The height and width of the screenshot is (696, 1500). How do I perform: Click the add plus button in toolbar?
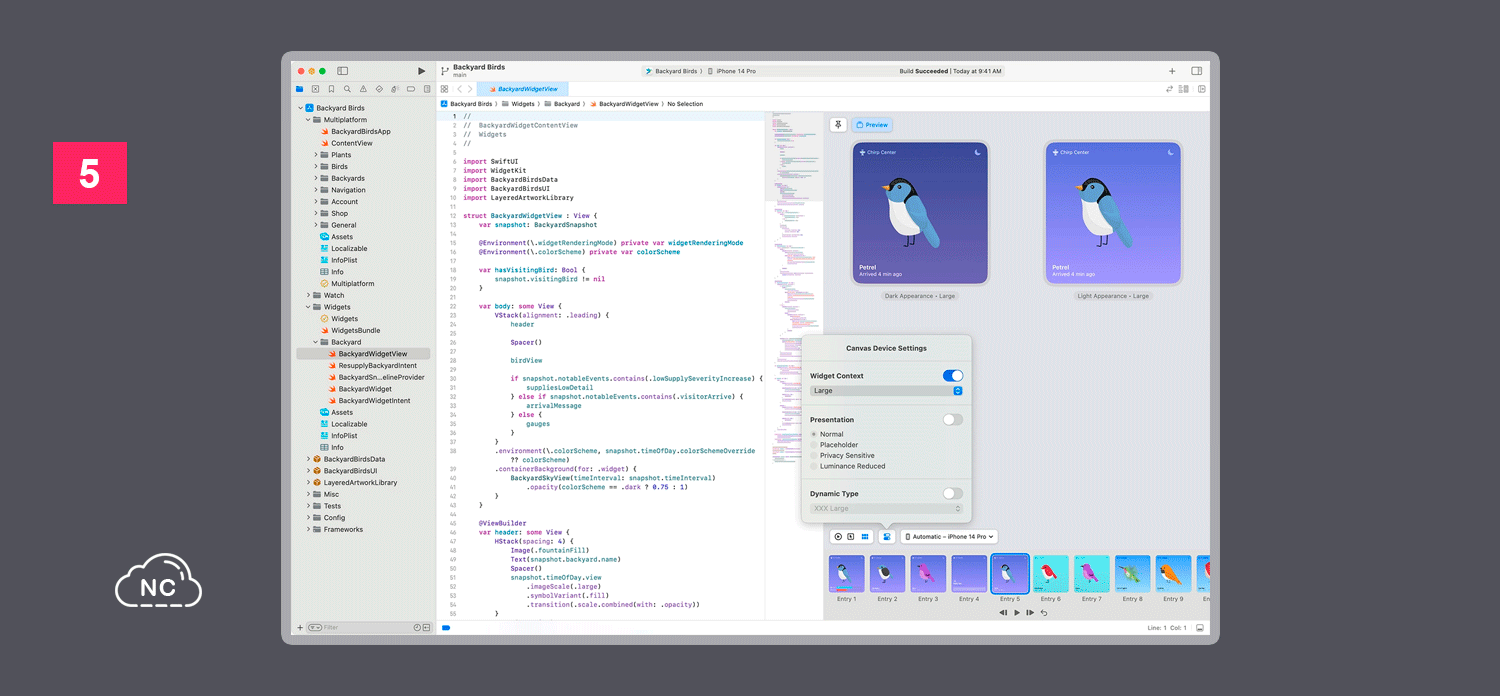pos(1172,71)
